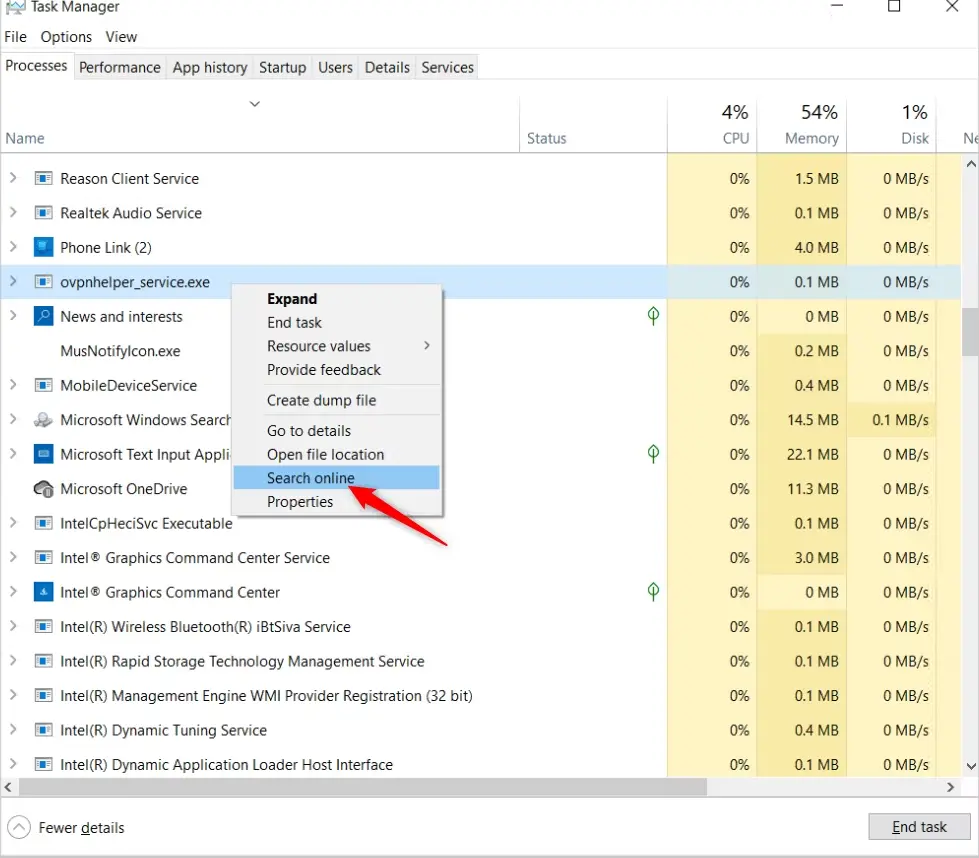
Task: Select Properties in the context menu
Action: coord(337,501)
